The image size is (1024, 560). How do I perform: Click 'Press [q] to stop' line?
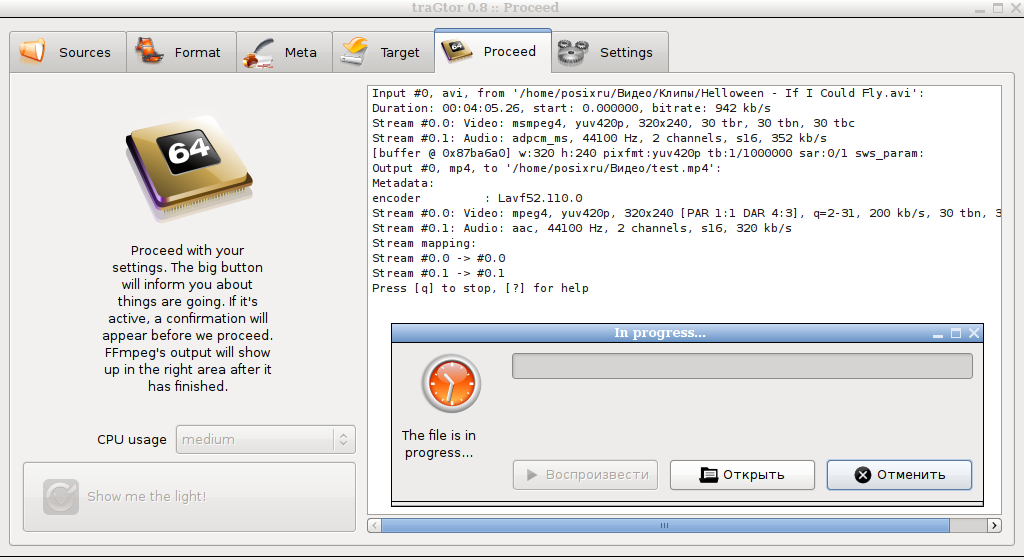pos(480,288)
